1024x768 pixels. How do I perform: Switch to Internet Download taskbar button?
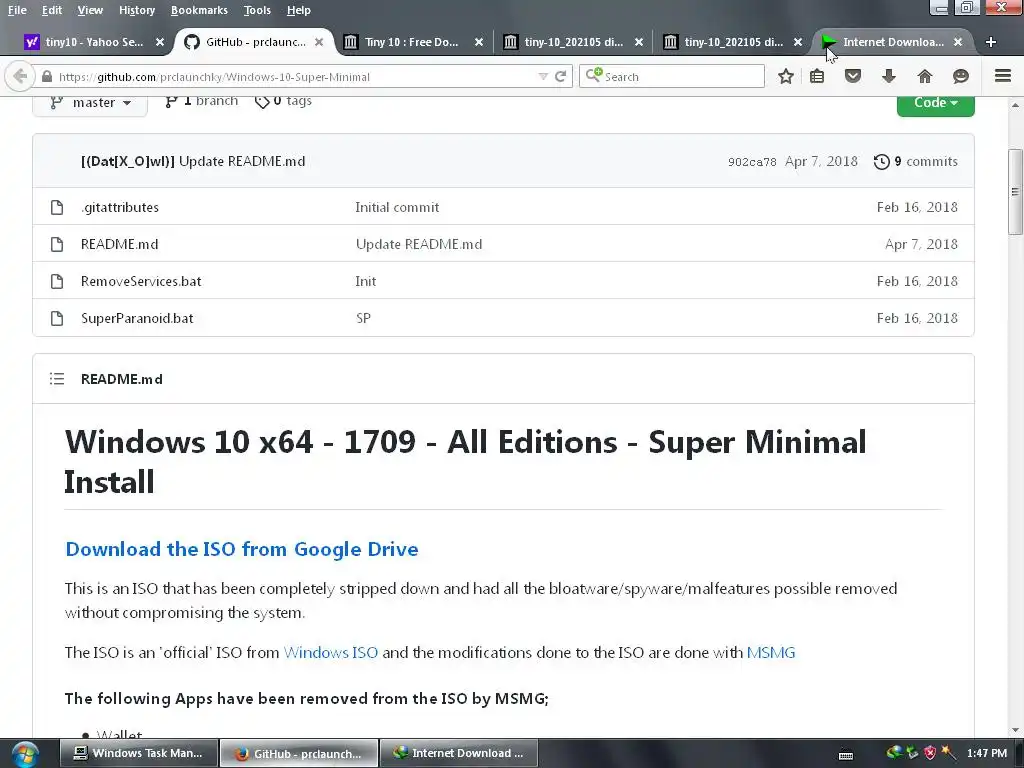pyautogui.click(x=458, y=753)
